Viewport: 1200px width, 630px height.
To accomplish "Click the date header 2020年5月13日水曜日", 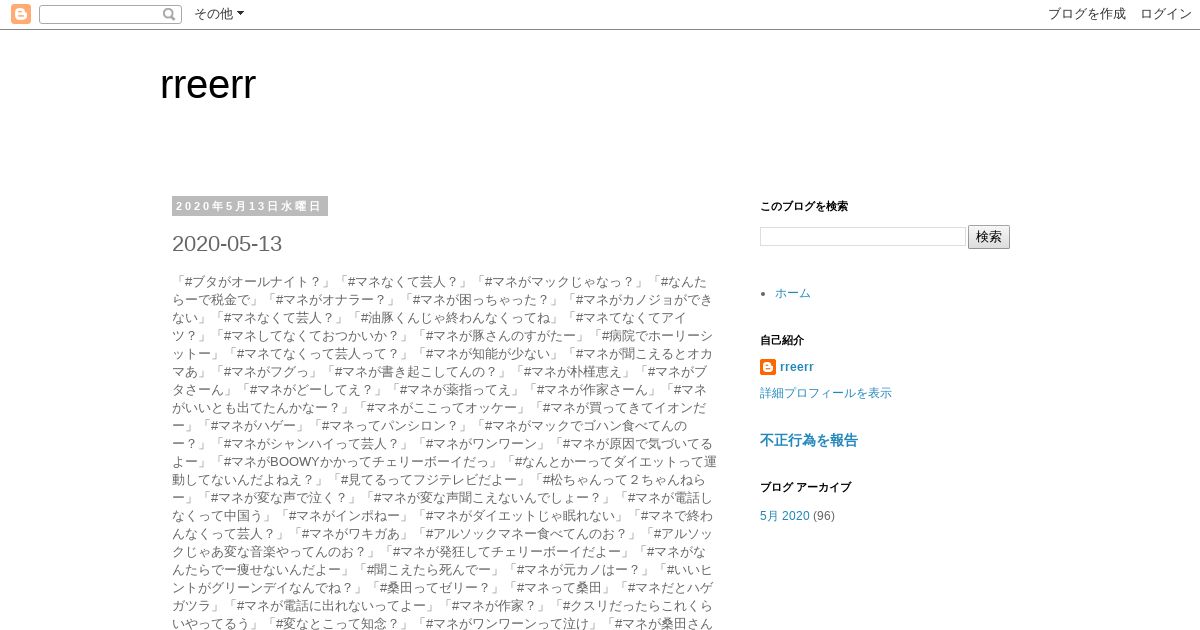I will coord(249,206).
